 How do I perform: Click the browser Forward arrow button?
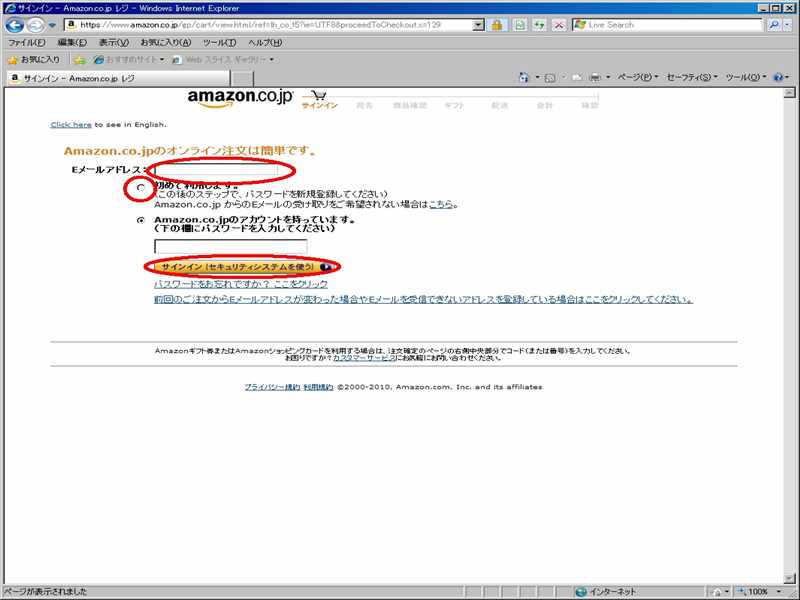pos(35,25)
